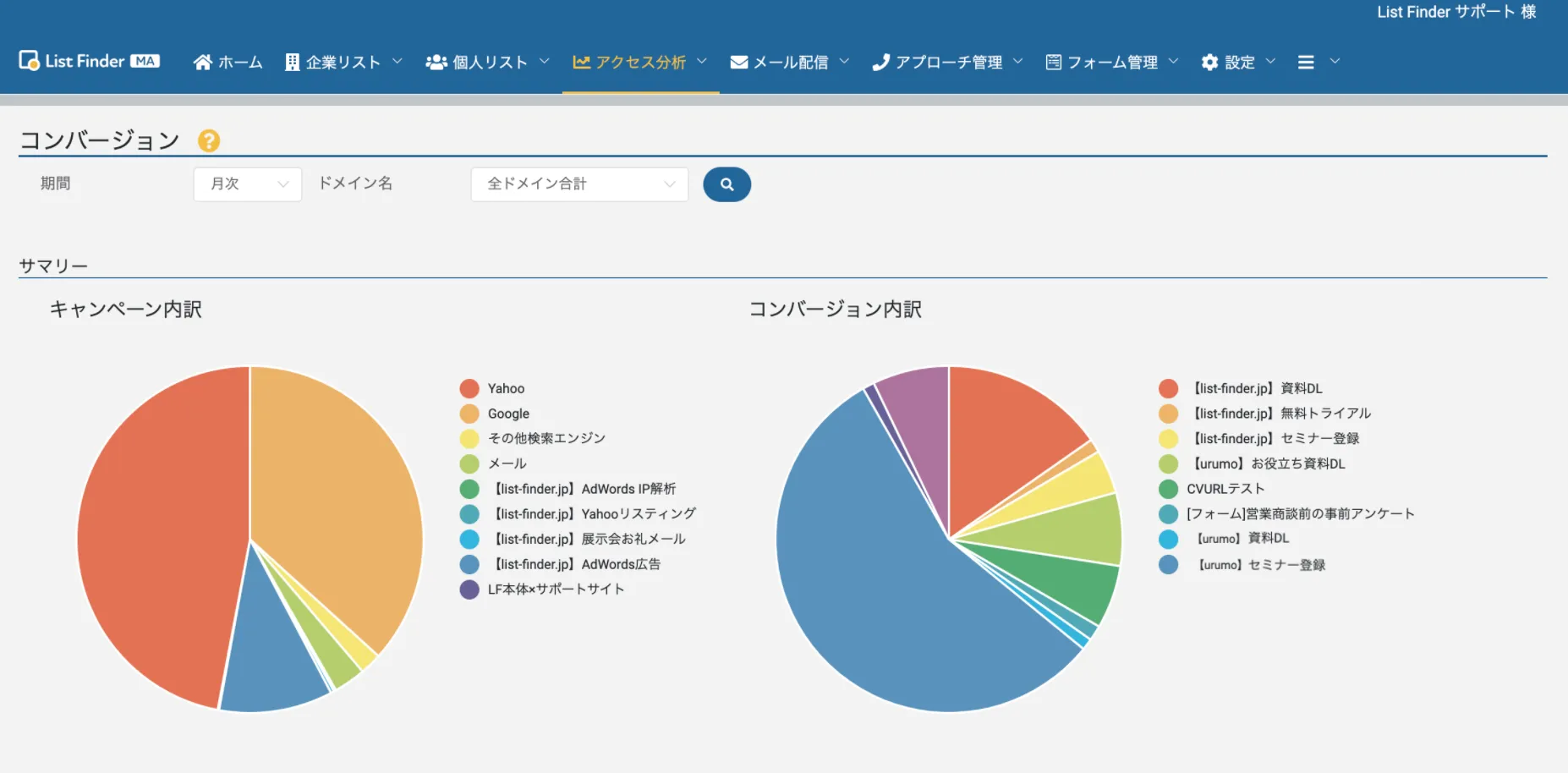The image size is (1568, 773).
Task: Open the 月次 period dropdown
Action: click(247, 184)
